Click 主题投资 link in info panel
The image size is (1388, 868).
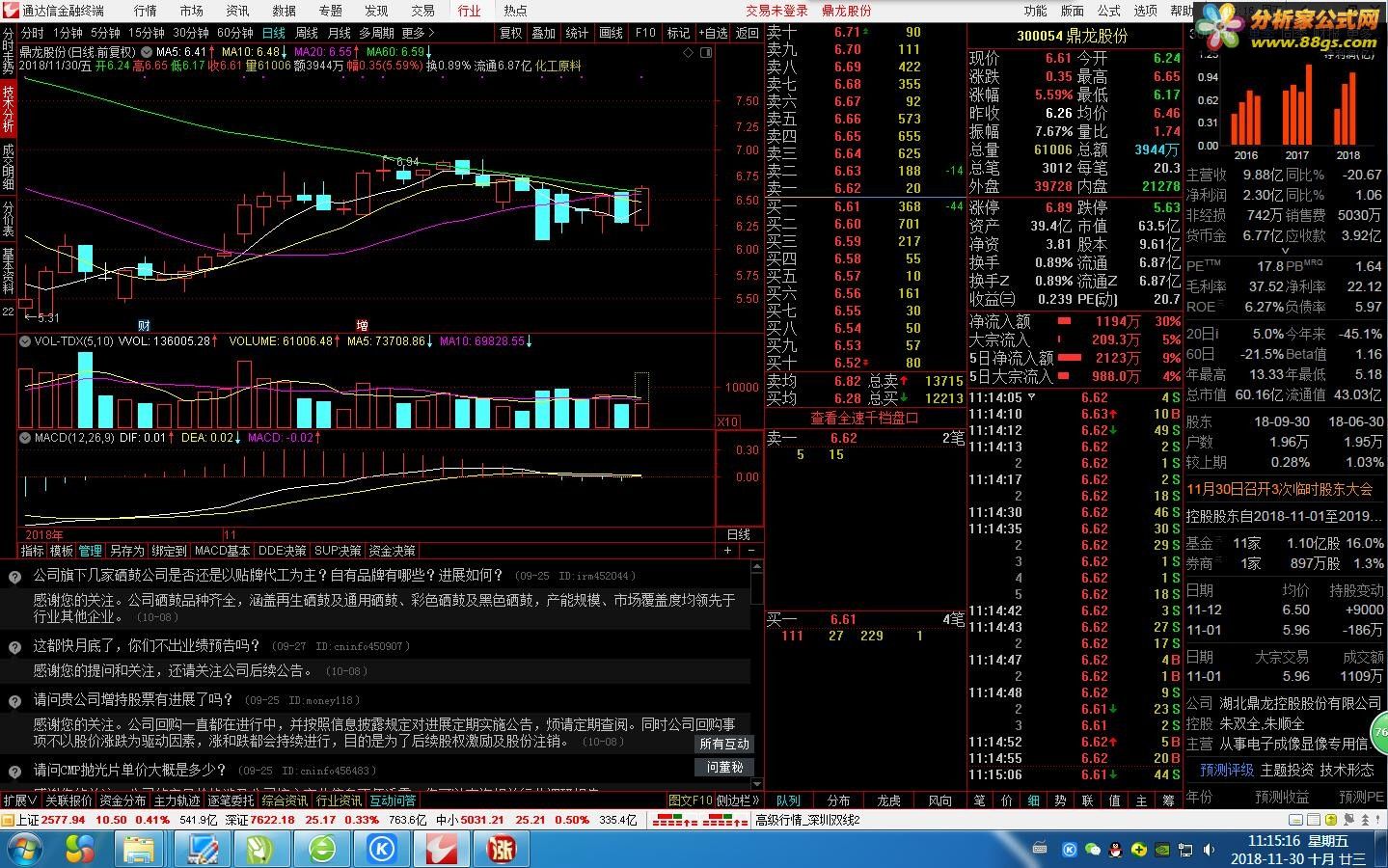pyautogui.click(x=1287, y=770)
